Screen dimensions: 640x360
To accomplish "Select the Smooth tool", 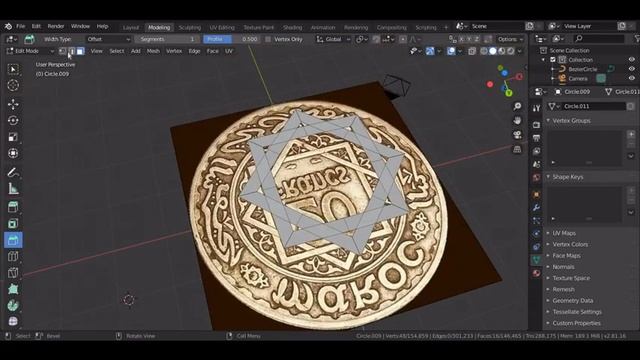I will pos(13,322).
